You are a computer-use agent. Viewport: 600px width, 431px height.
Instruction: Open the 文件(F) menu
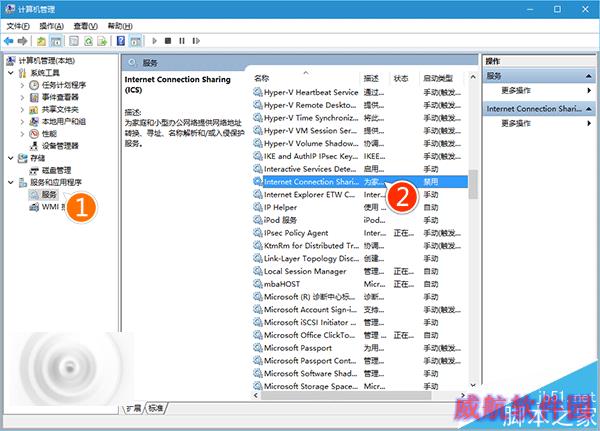pos(18,26)
